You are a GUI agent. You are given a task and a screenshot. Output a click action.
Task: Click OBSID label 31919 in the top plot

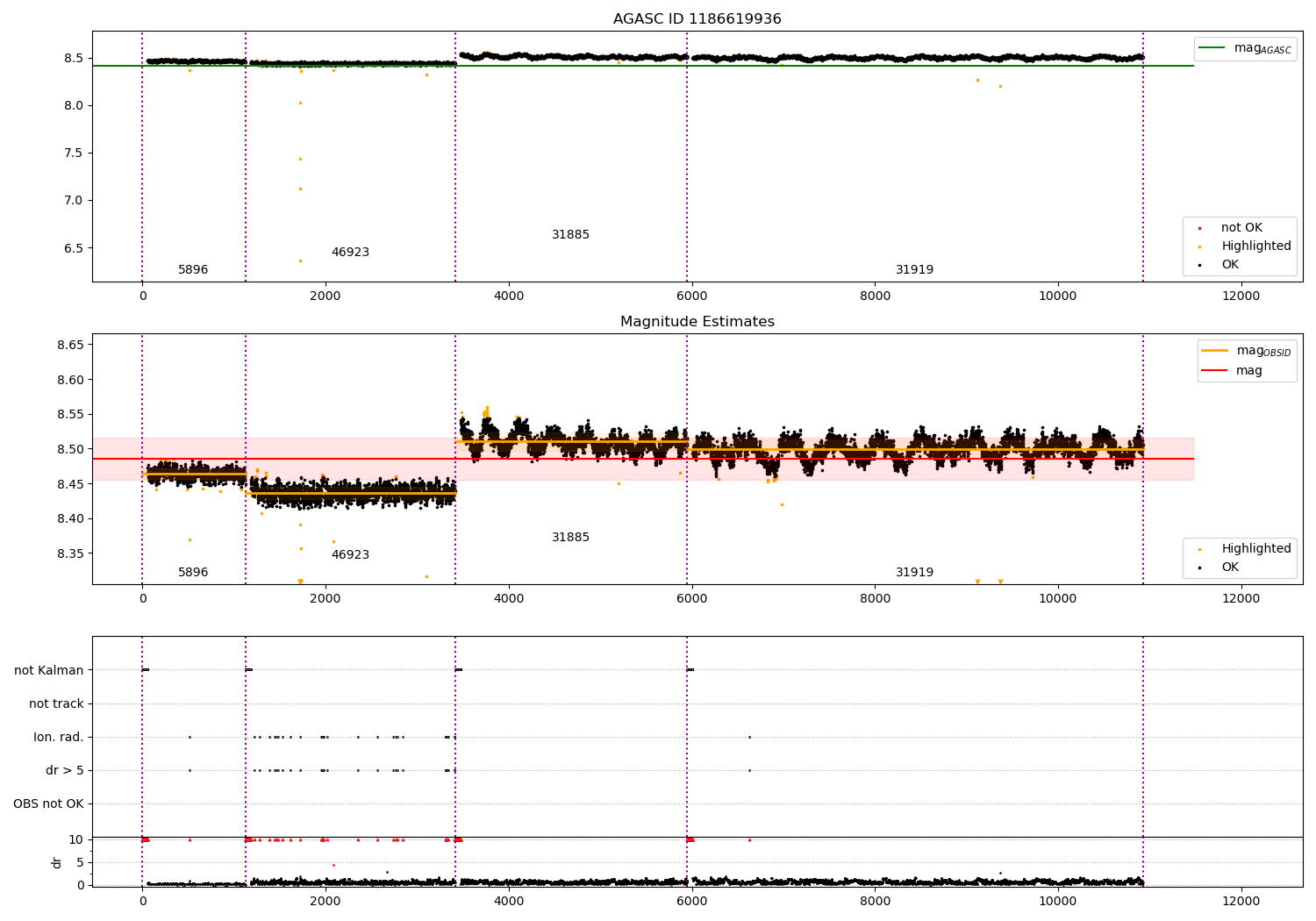tap(914, 270)
